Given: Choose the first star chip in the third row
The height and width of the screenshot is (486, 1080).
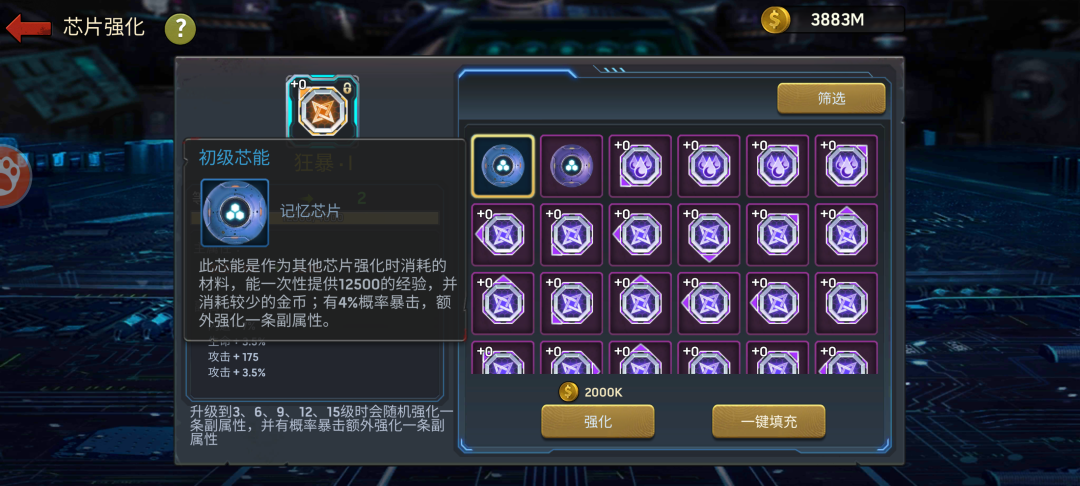Looking at the screenshot, I should pos(503,304).
